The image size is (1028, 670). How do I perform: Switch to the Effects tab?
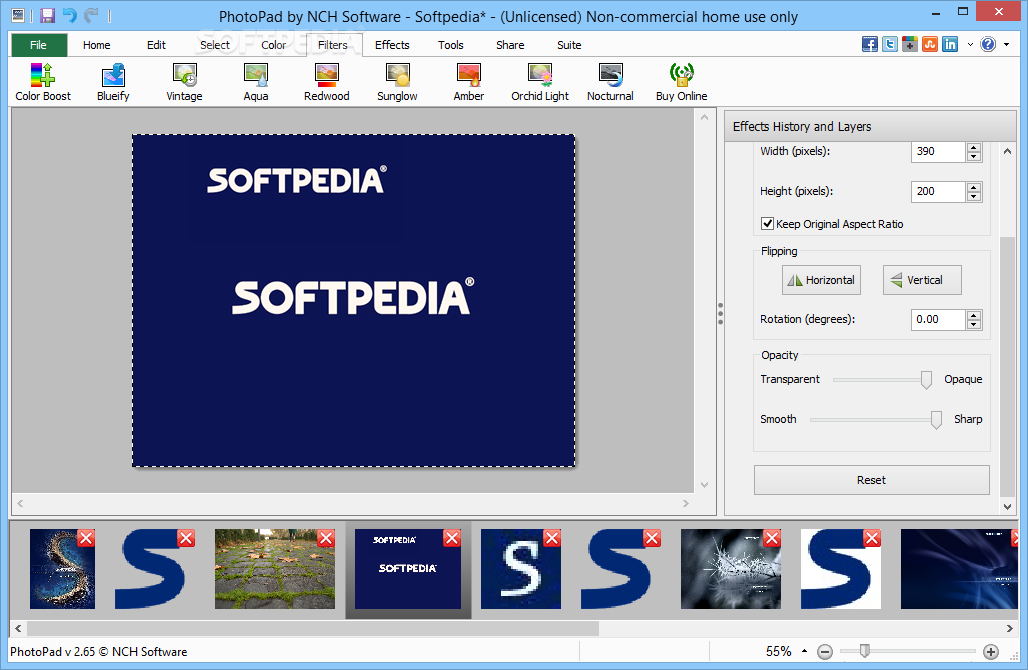pyautogui.click(x=392, y=45)
